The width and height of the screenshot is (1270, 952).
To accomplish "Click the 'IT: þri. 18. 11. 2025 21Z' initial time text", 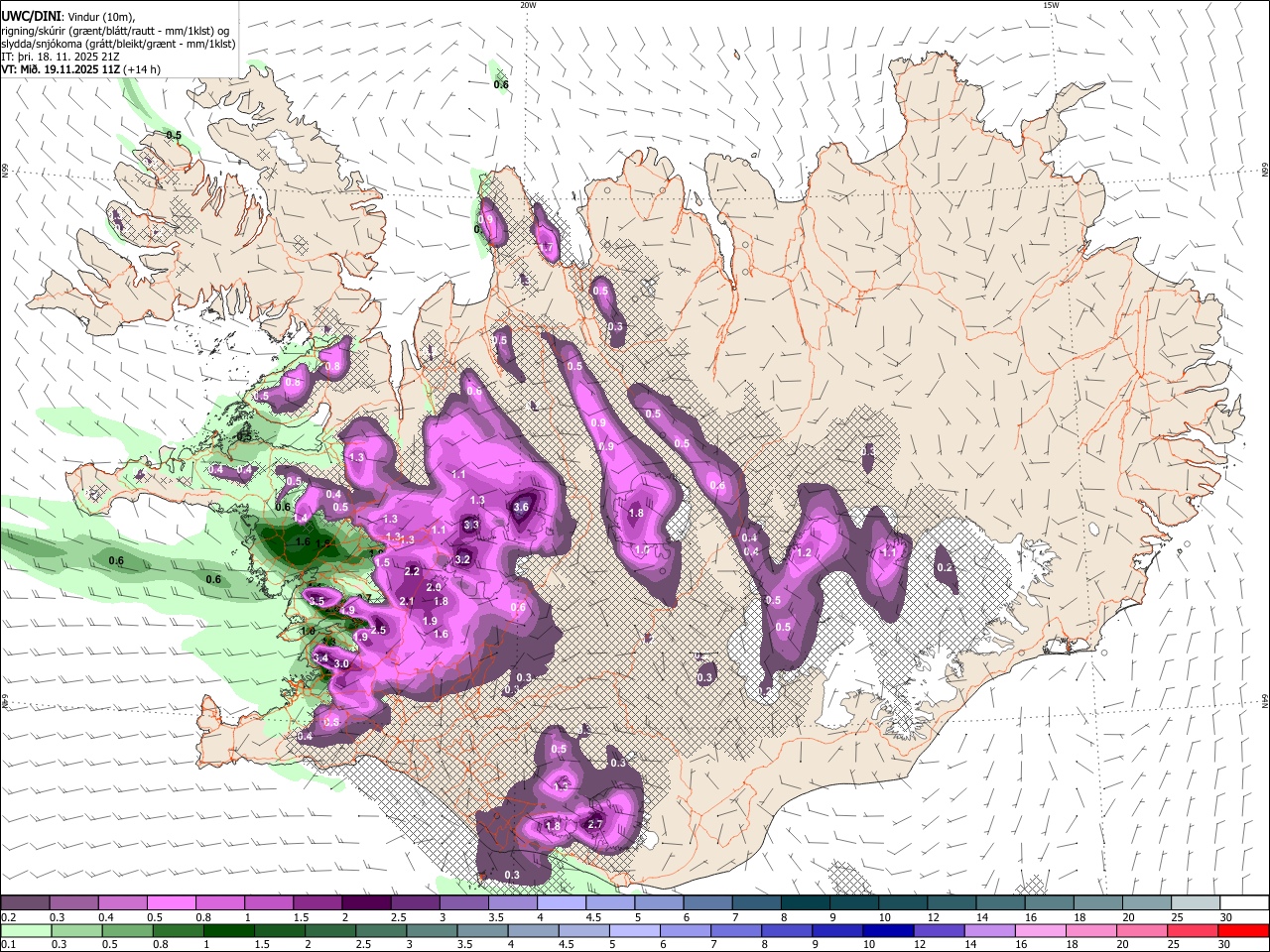I will (x=63, y=57).
